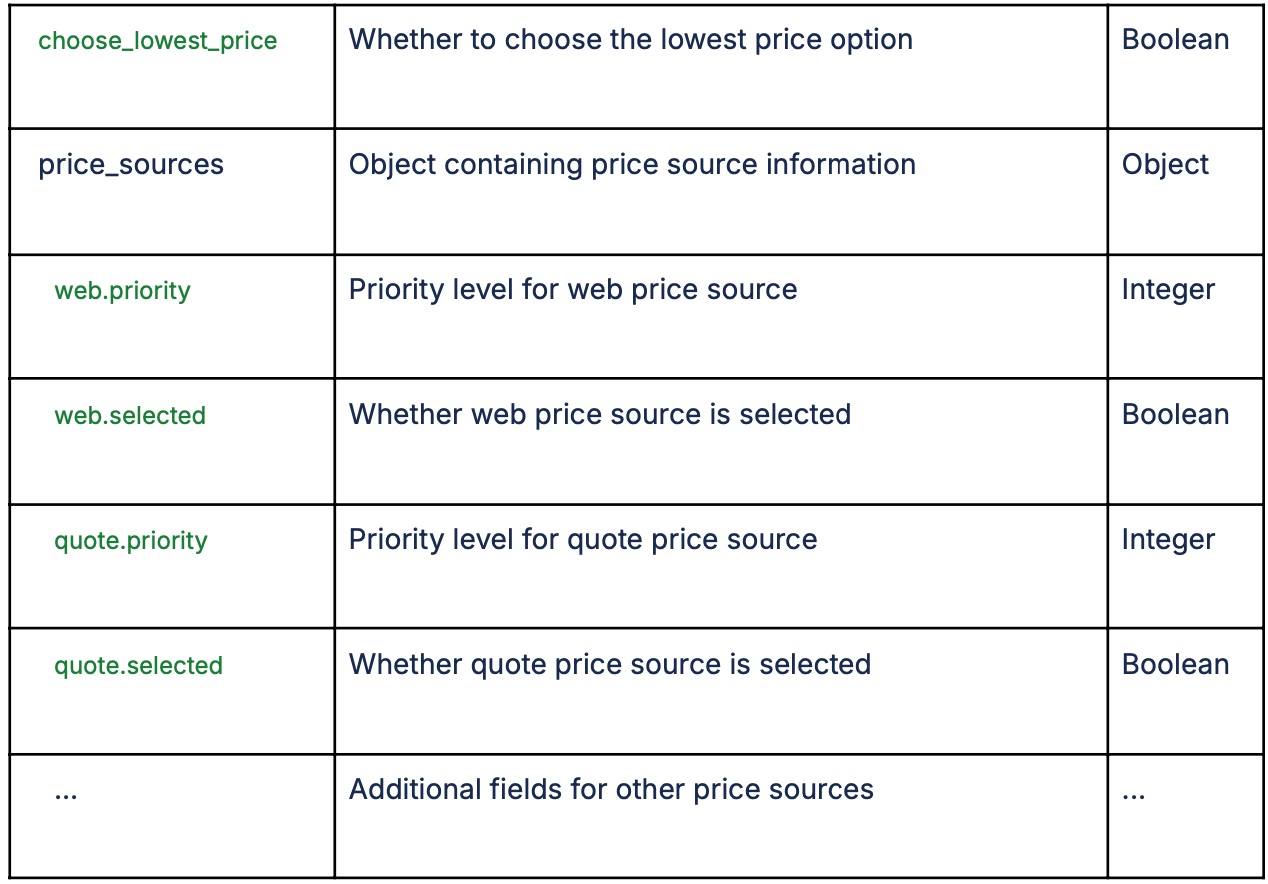Click the choose_lowest_price field name

coord(158,41)
